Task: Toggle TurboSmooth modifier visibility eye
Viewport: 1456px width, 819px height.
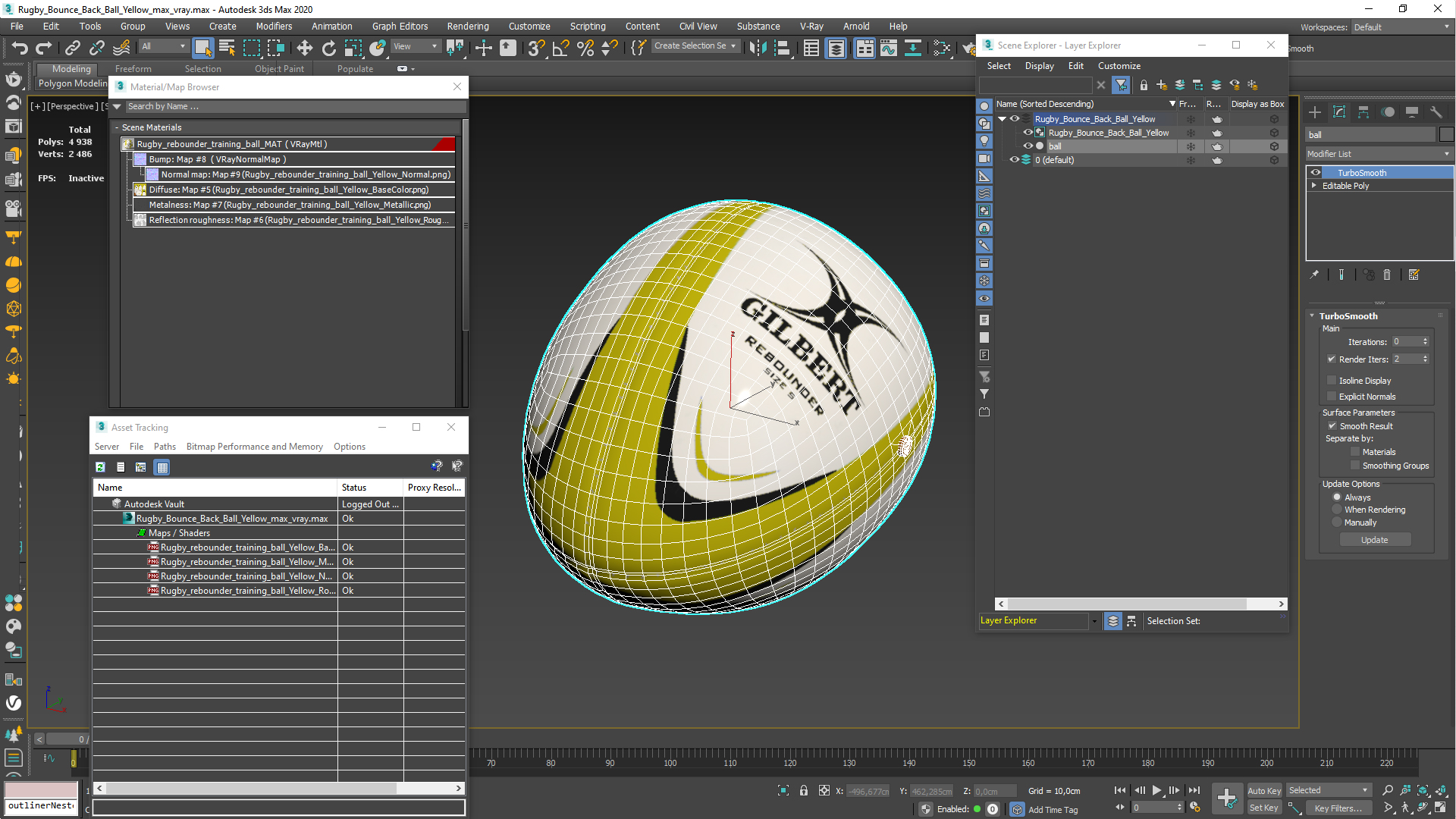Action: point(1316,173)
